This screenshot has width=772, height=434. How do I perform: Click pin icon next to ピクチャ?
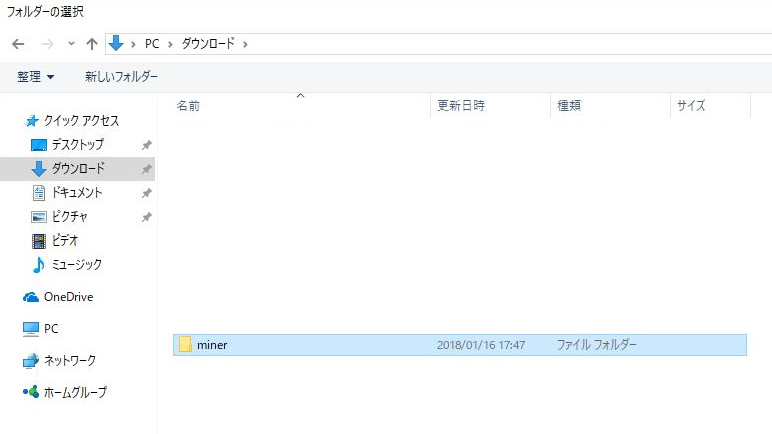(146, 217)
